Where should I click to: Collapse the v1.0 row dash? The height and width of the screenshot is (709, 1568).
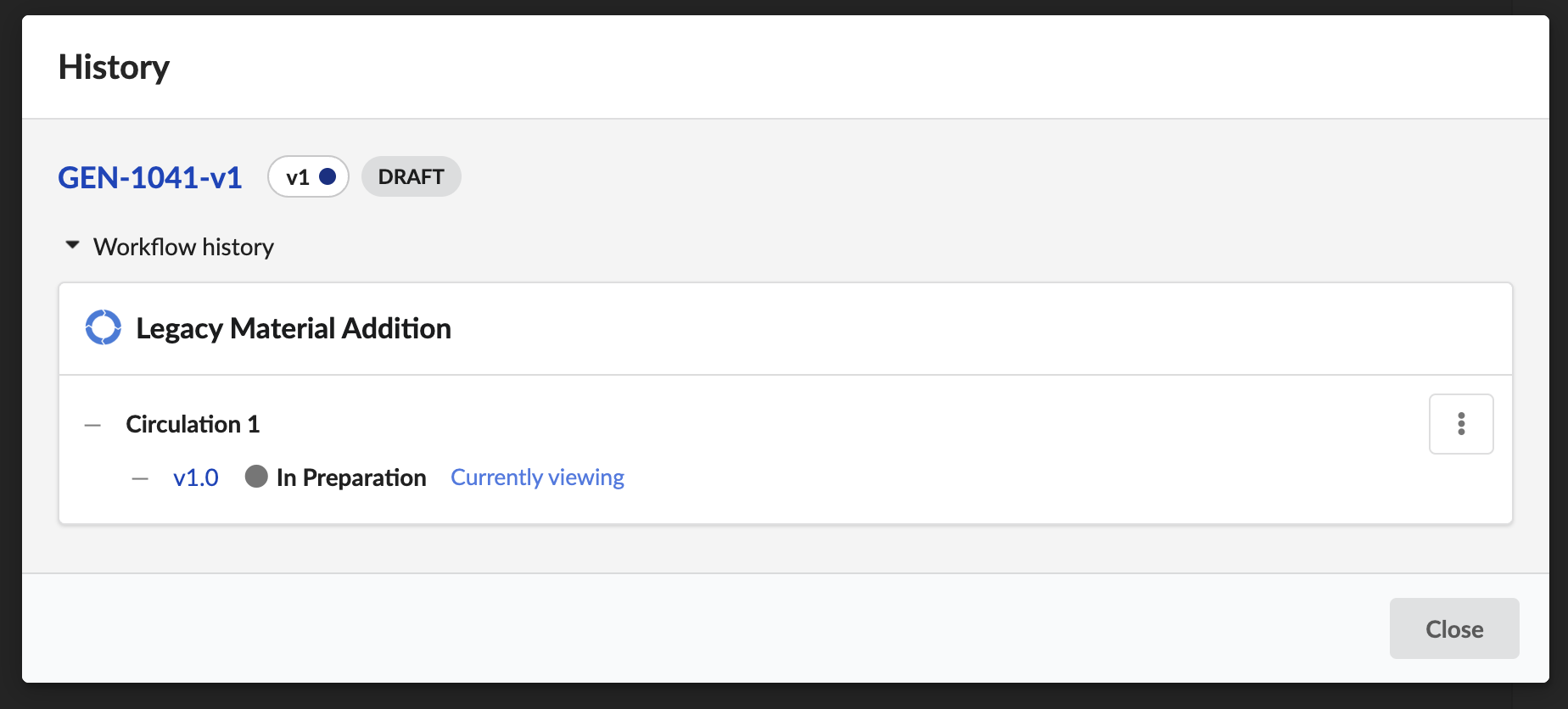(141, 478)
